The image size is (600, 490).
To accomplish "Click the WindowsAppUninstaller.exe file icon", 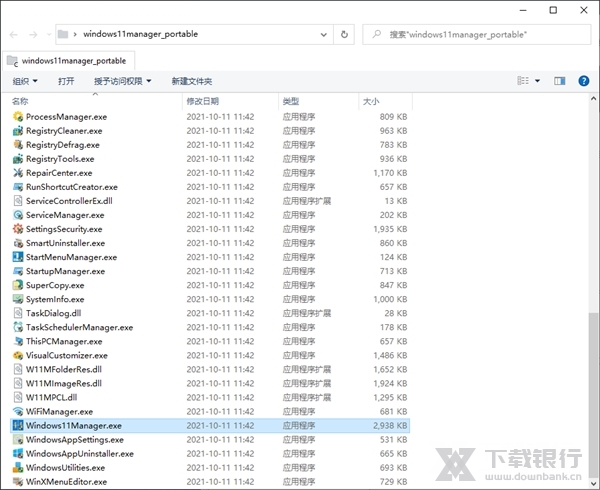I will coord(18,454).
